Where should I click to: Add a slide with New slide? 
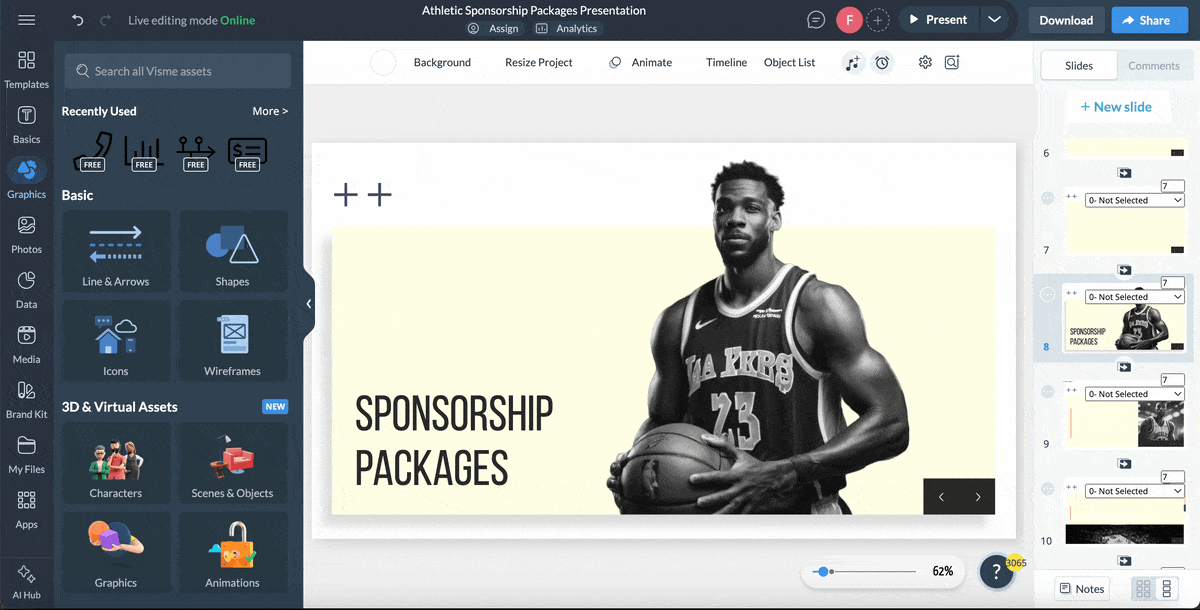click(1115, 107)
